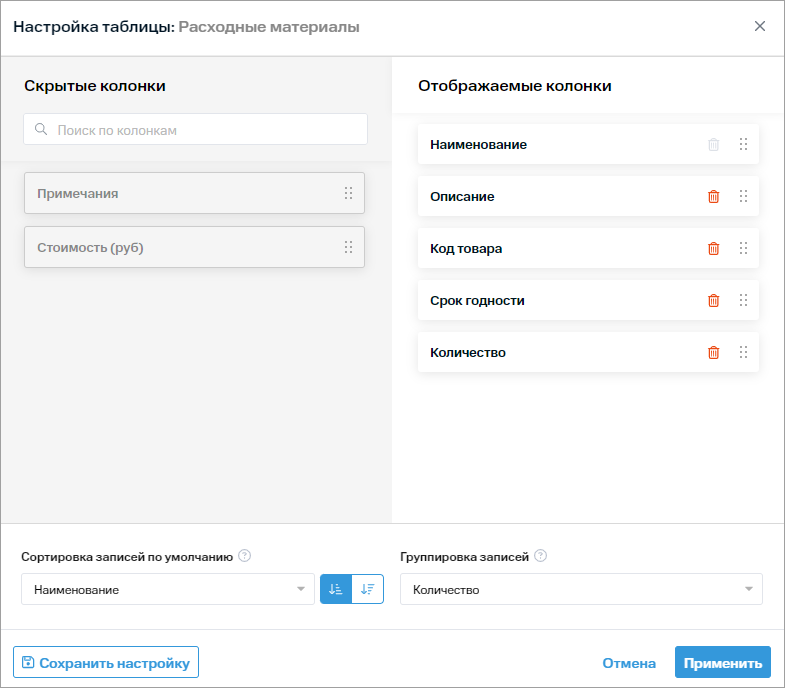Click help icon beside Группировка записей
The image size is (785, 688).
tap(541, 557)
